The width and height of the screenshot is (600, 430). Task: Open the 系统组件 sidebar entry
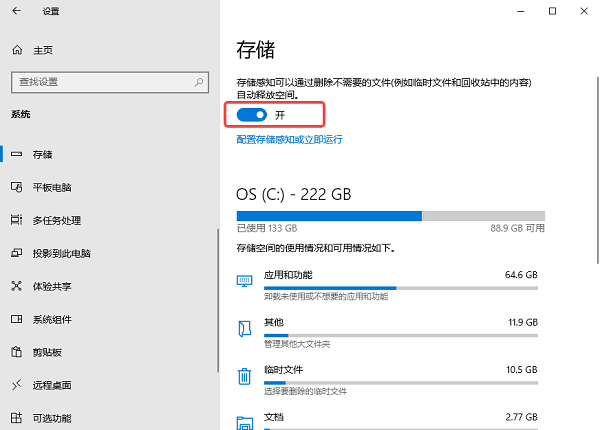click(x=52, y=319)
